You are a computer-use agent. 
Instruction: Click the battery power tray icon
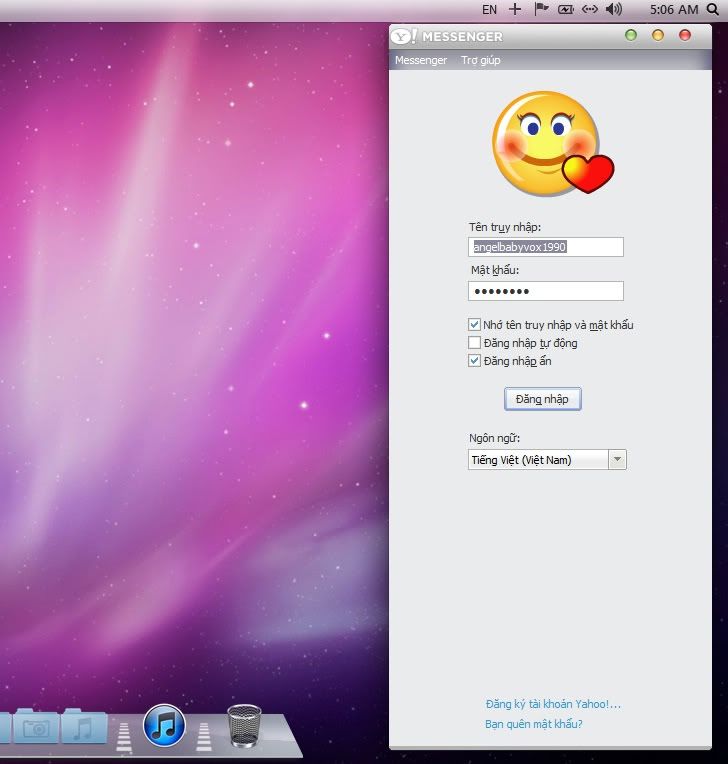[566, 10]
